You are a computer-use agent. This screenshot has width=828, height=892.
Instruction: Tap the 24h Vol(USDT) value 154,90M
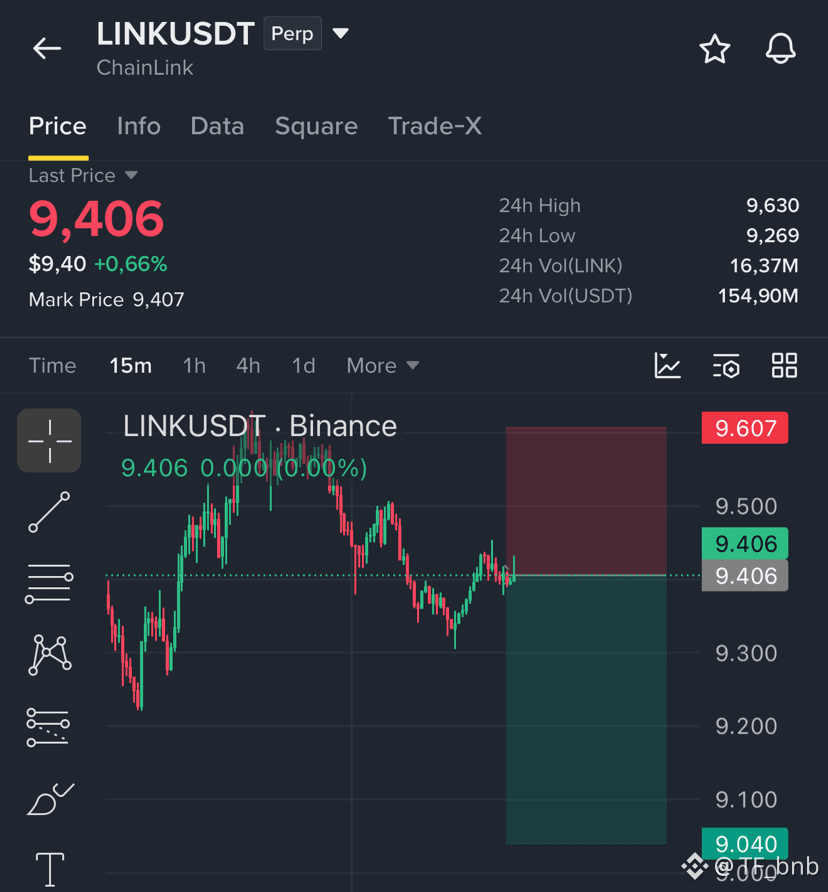click(758, 296)
